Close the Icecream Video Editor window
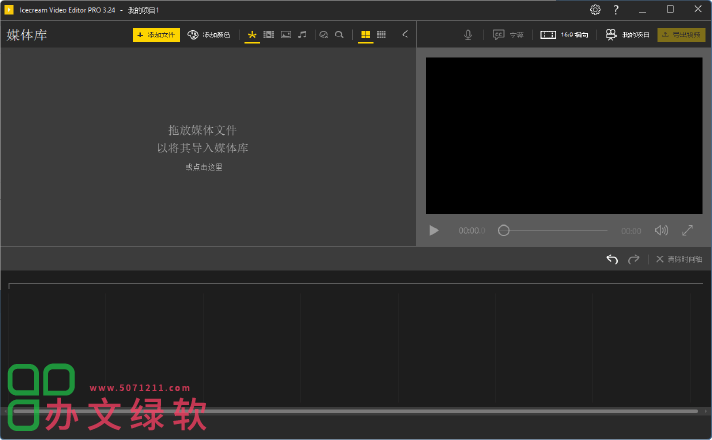 (x=698, y=10)
